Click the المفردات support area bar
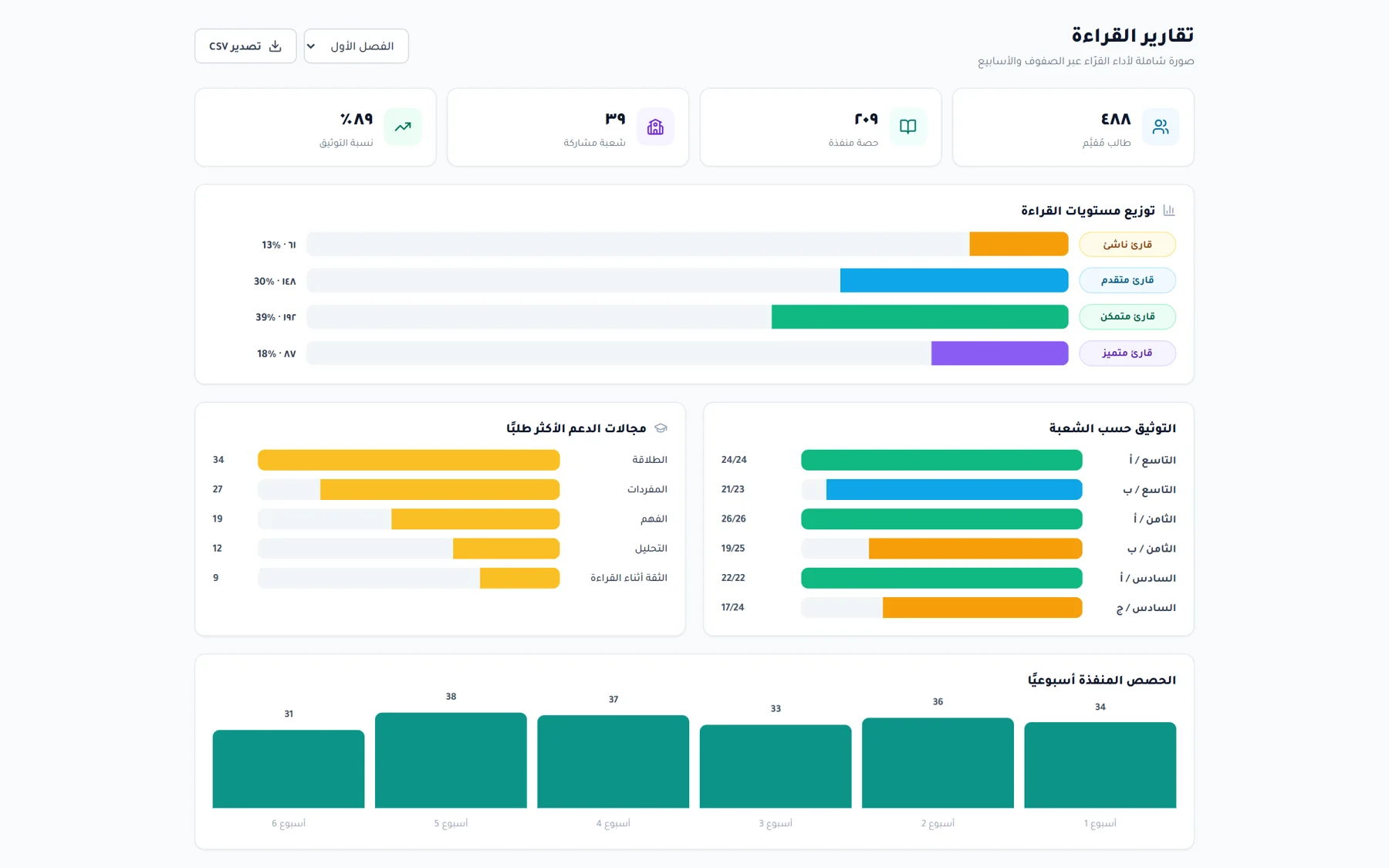1389x868 pixels. 440,489
